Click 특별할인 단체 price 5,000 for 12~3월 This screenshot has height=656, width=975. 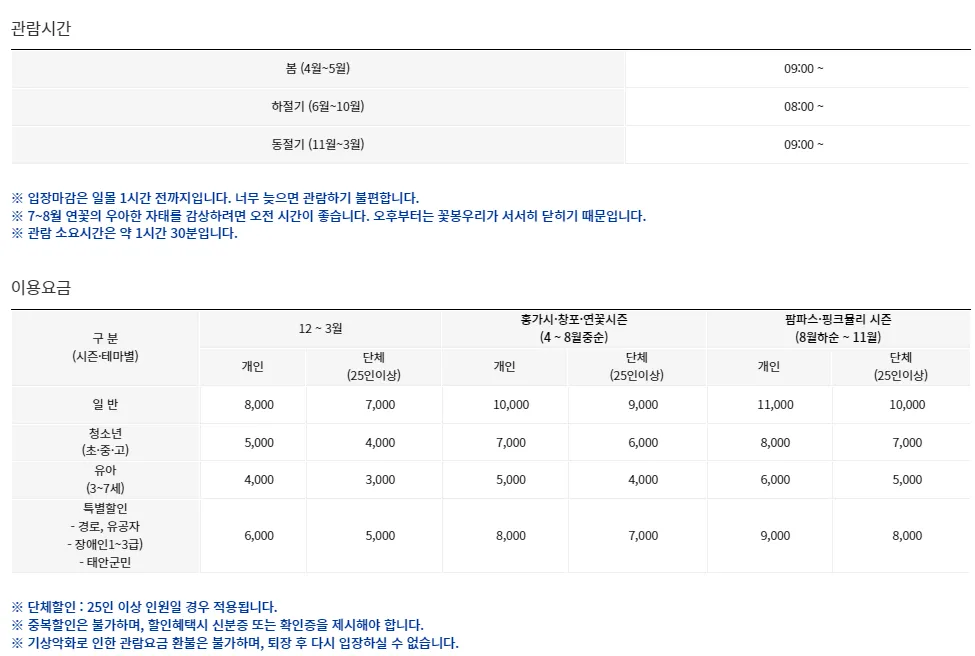pyautogui.click(x=380, y=536)
